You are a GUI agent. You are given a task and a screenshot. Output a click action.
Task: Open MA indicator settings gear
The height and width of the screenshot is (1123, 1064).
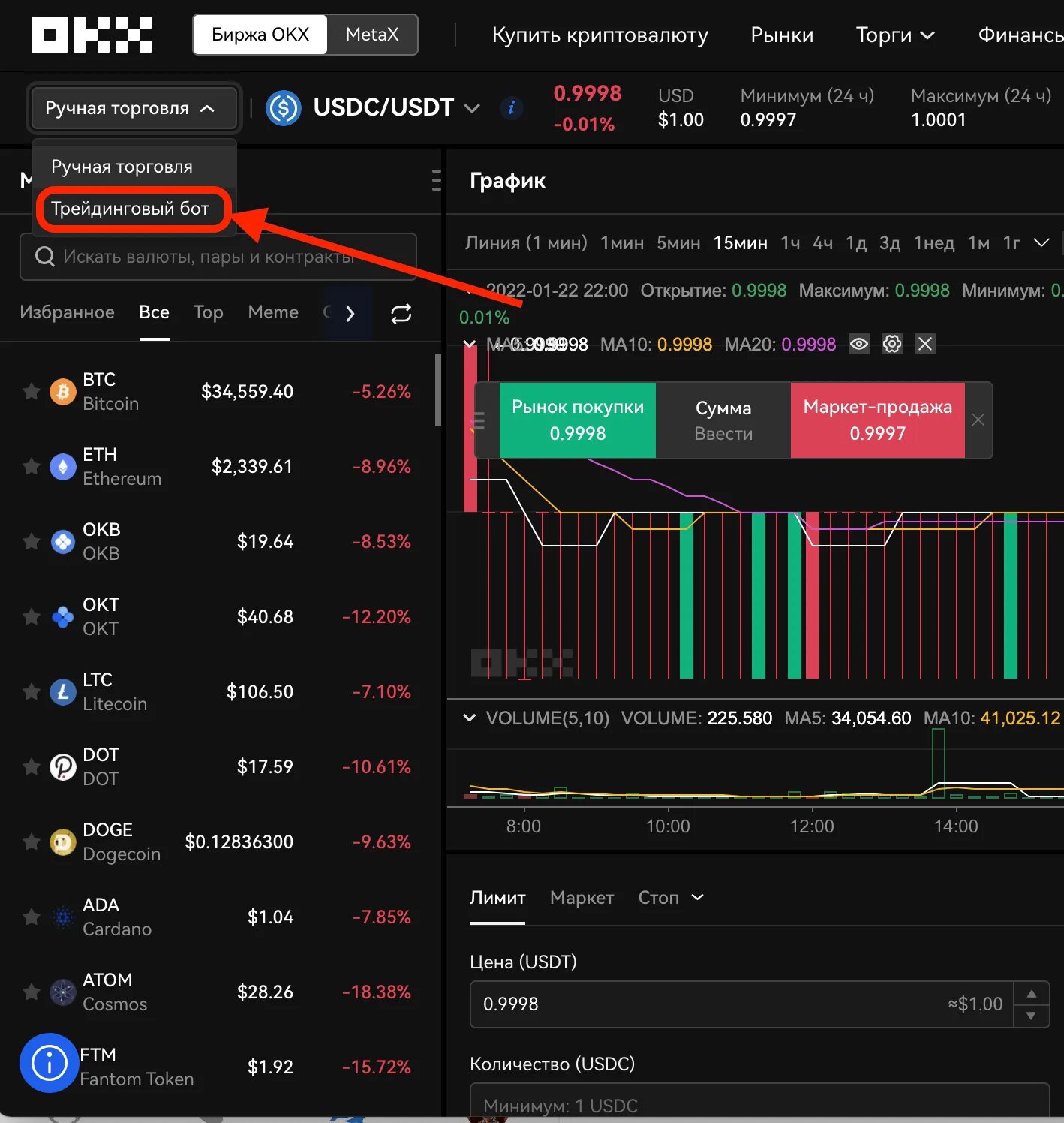tap(892, 344)
